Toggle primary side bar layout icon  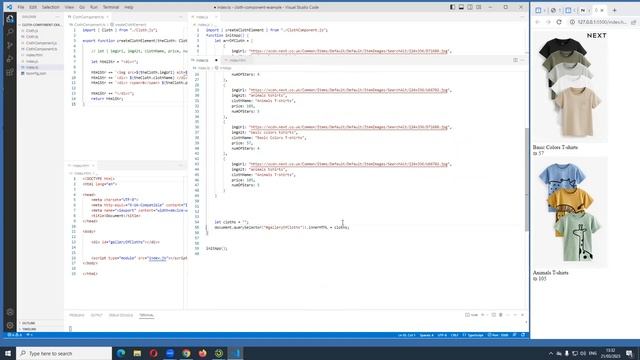[x=452, y=7]
